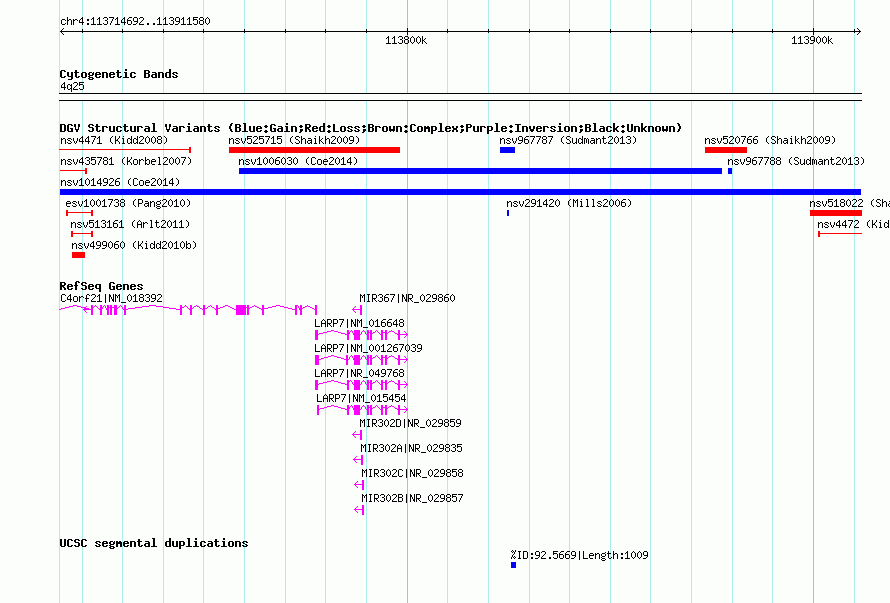Viewport: 890px width, 603px height.
Task: Click the MIR302C NR_029858 arrow glyph
Action: pyautogui.click(x=359, y=485)
